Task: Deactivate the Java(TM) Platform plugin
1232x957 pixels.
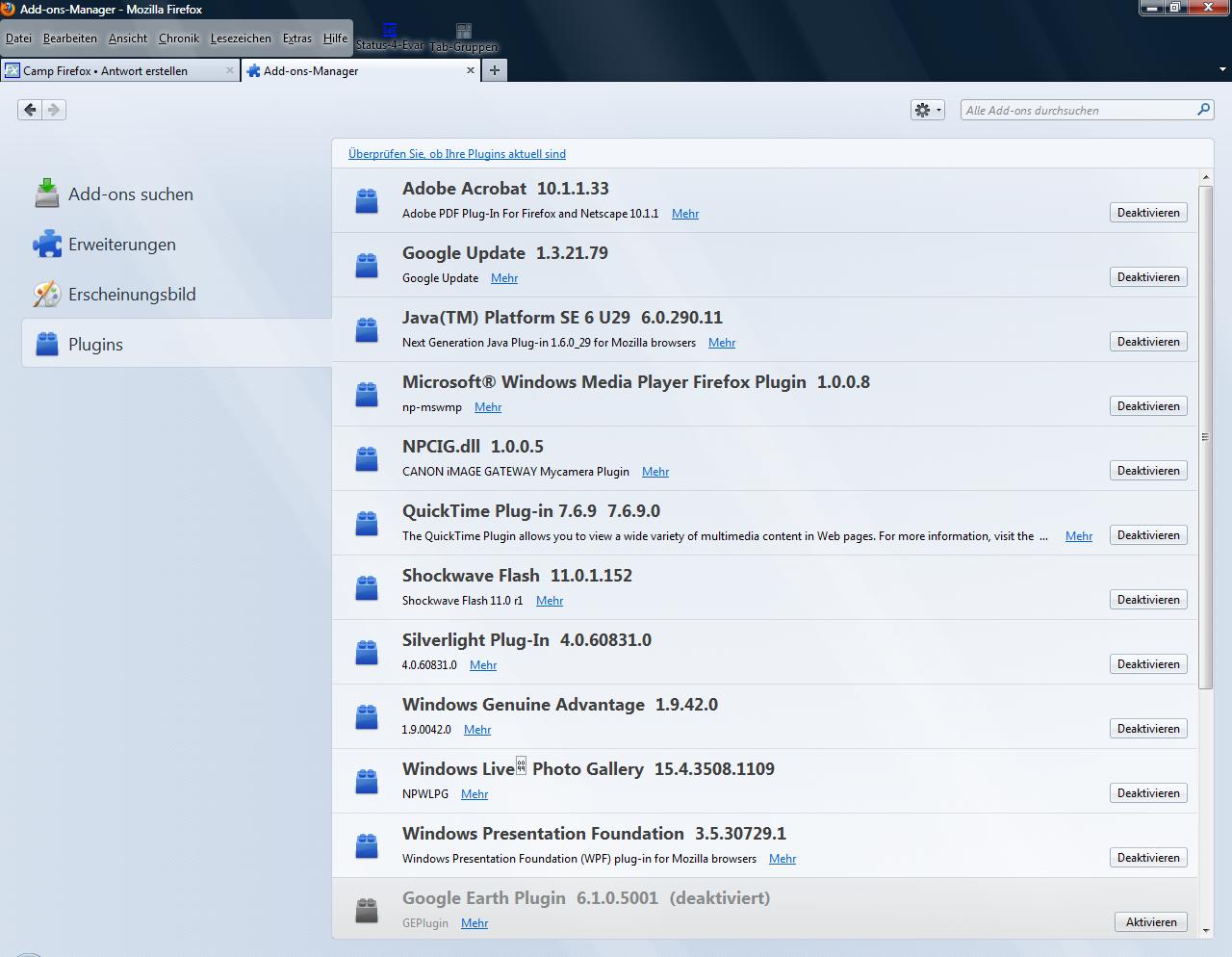Action: pyautogui.click(x=1148, y=342)
